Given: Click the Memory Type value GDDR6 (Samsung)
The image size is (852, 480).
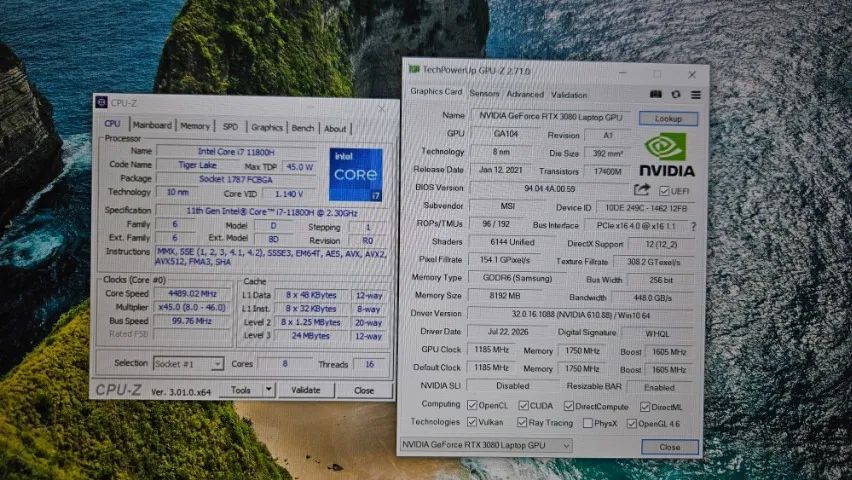Looking at the screenshot, I should pos(517,278).
